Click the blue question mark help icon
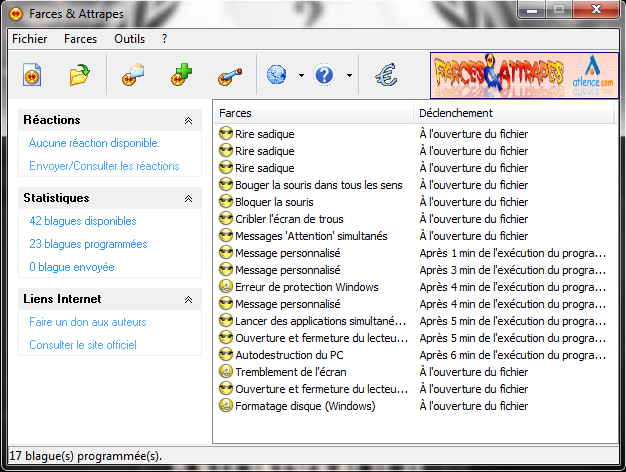 coord(324,75)
